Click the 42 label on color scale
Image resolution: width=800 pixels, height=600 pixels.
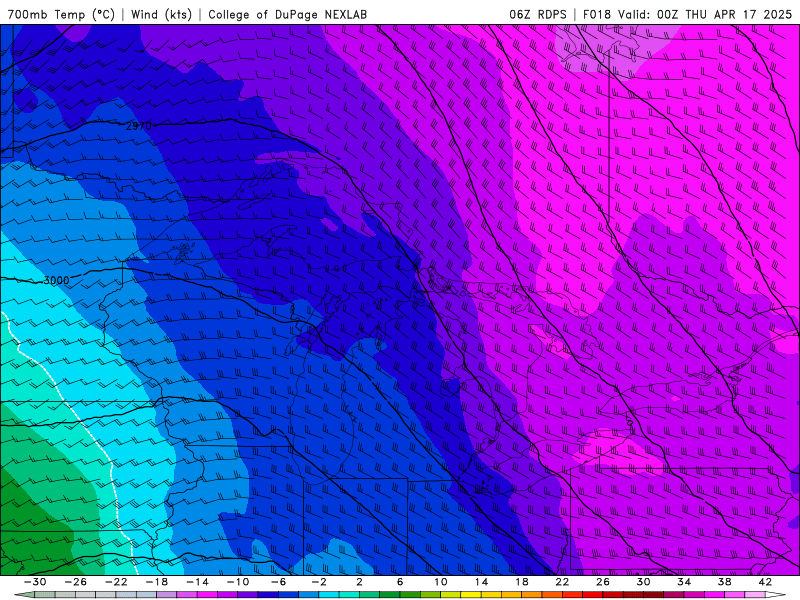click(x=764, y=582)
